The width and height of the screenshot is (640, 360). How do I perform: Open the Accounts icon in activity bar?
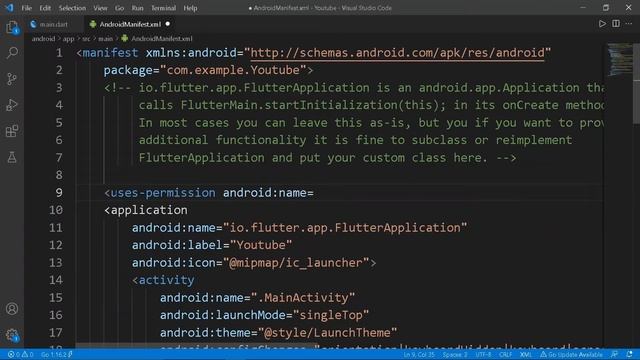point(12,309)
